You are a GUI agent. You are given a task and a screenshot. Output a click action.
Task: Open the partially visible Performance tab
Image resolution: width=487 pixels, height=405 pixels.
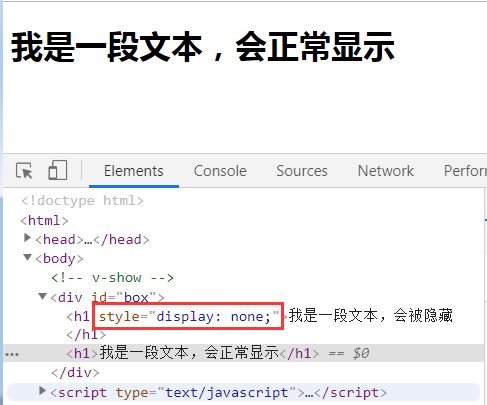(x=465, y=171)
